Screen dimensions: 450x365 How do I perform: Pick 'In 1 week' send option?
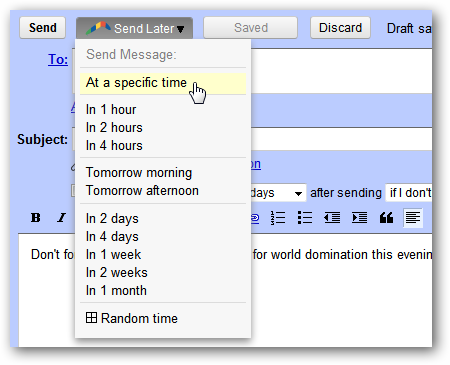pos(113,255)
